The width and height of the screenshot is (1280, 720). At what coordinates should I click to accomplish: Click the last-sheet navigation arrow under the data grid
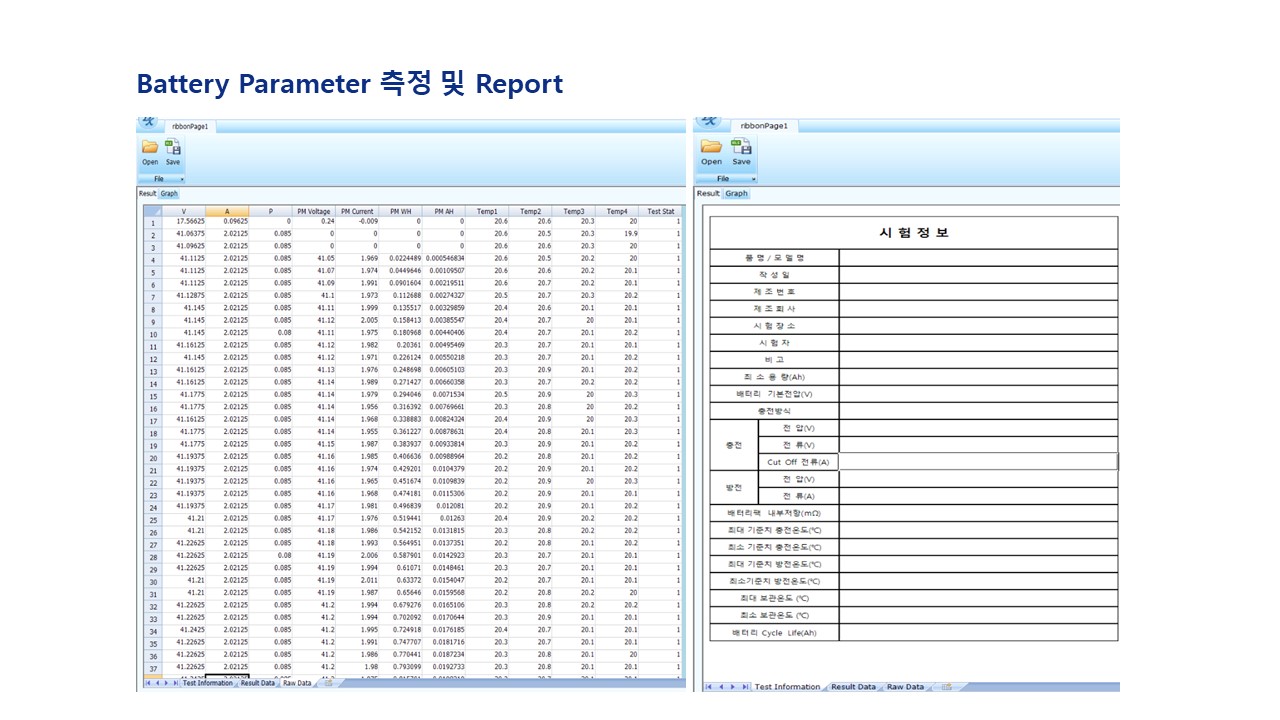[176, 683]
